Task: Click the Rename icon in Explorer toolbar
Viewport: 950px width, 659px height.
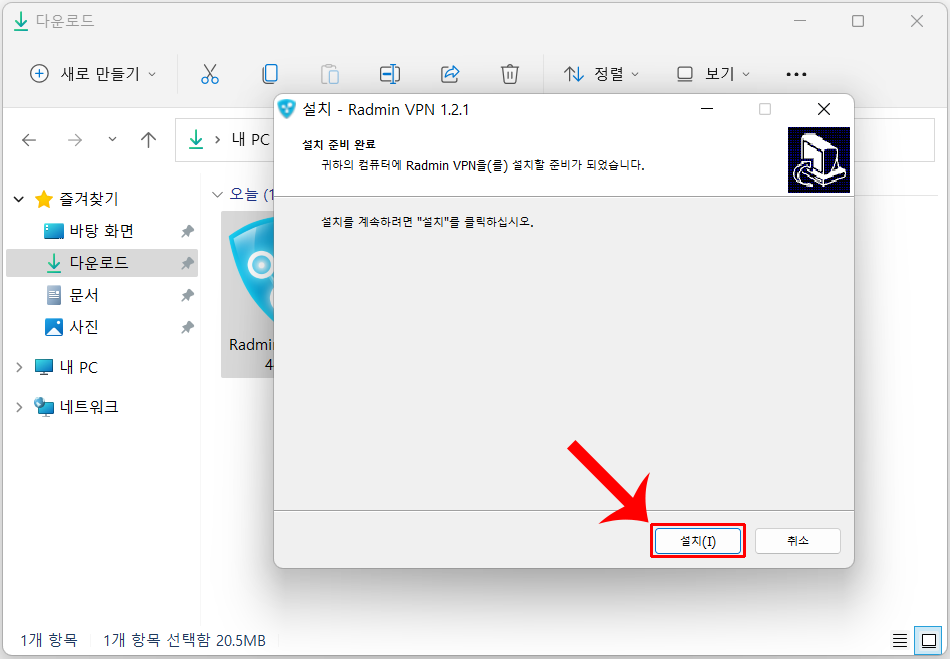Action: (390, 74)
